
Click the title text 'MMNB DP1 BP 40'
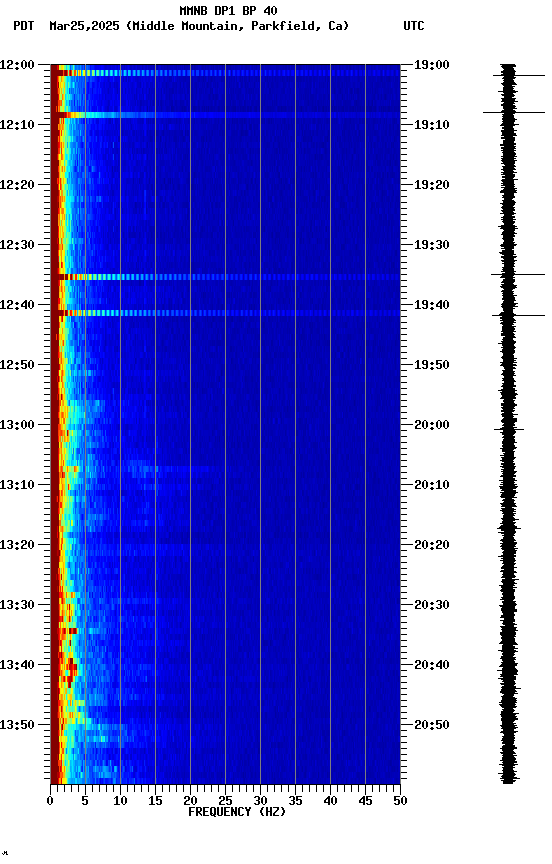pyautogui.click(x=228, y=10)
